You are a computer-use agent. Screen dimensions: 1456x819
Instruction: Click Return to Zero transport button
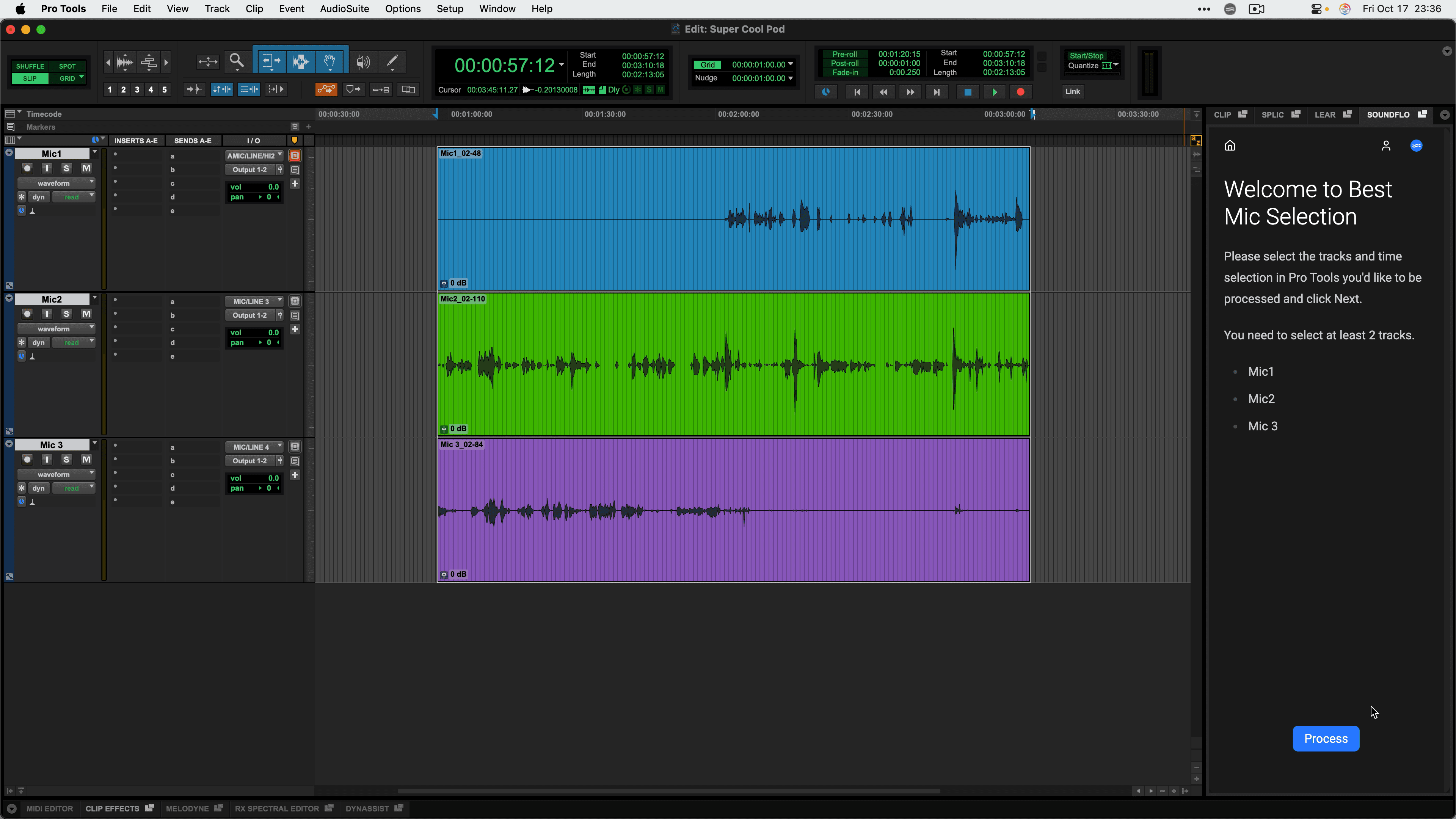[x=857, y=91]
